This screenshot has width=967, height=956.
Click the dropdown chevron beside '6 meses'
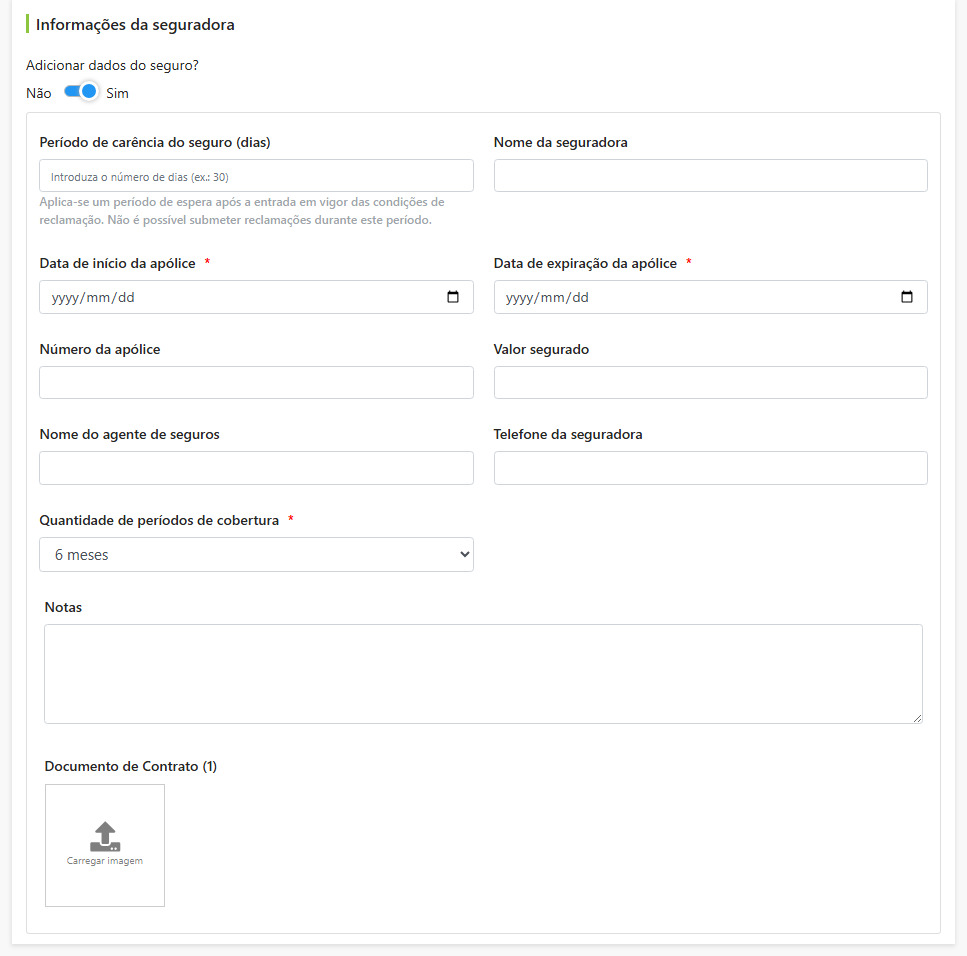[464, 554]
